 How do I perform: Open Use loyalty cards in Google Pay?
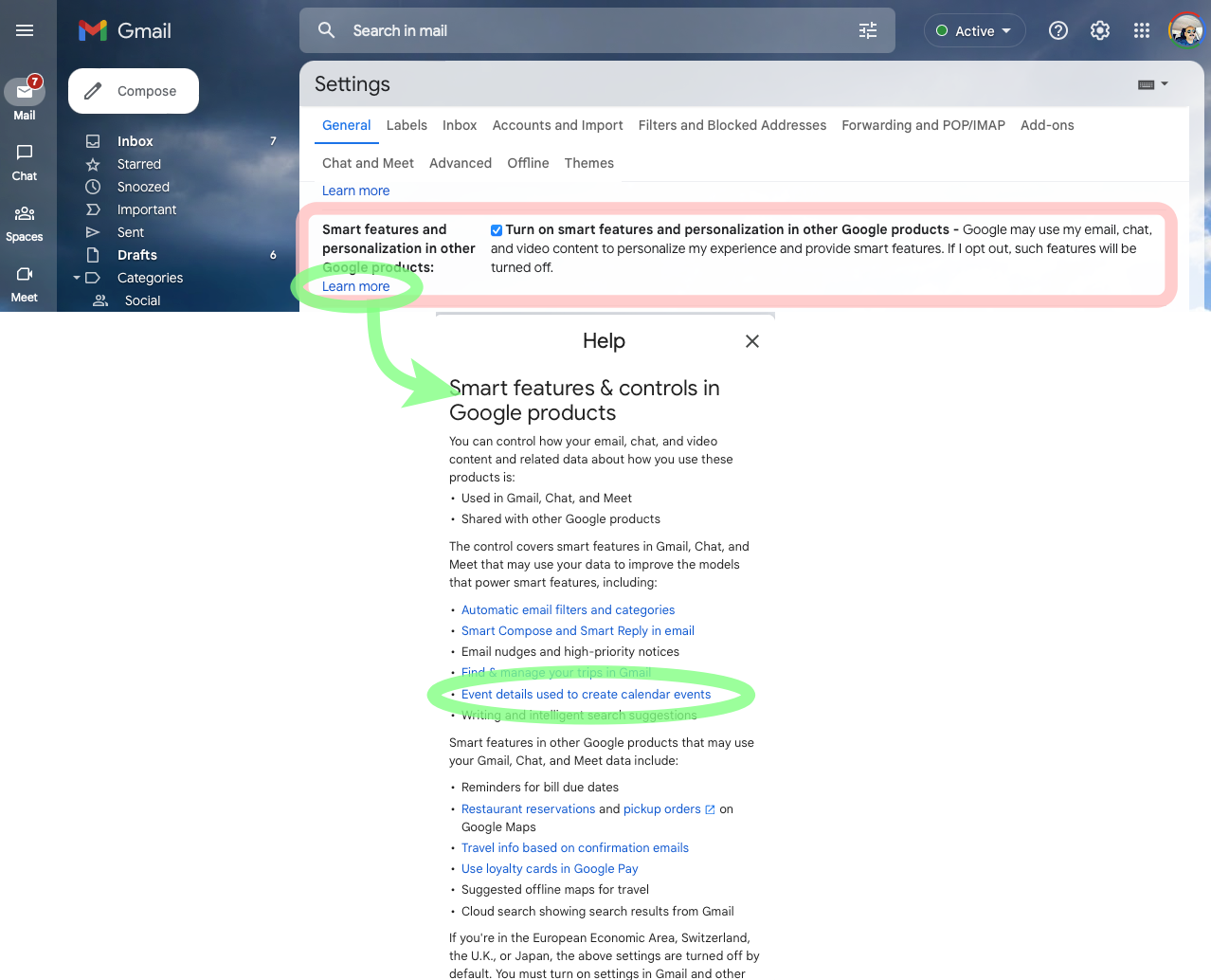tap(550, 869)
